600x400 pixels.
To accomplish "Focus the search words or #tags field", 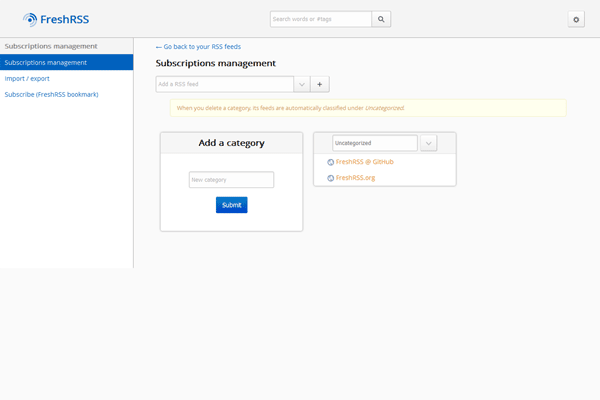I will click(320, 19).
